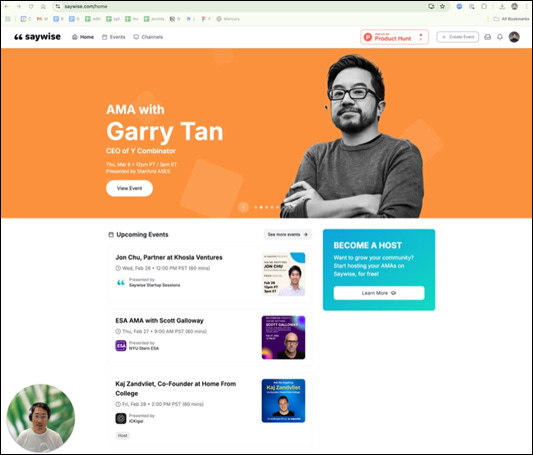Go back using the browser back arrow
This screenshot has height=455, width=533.
[6, 6]
